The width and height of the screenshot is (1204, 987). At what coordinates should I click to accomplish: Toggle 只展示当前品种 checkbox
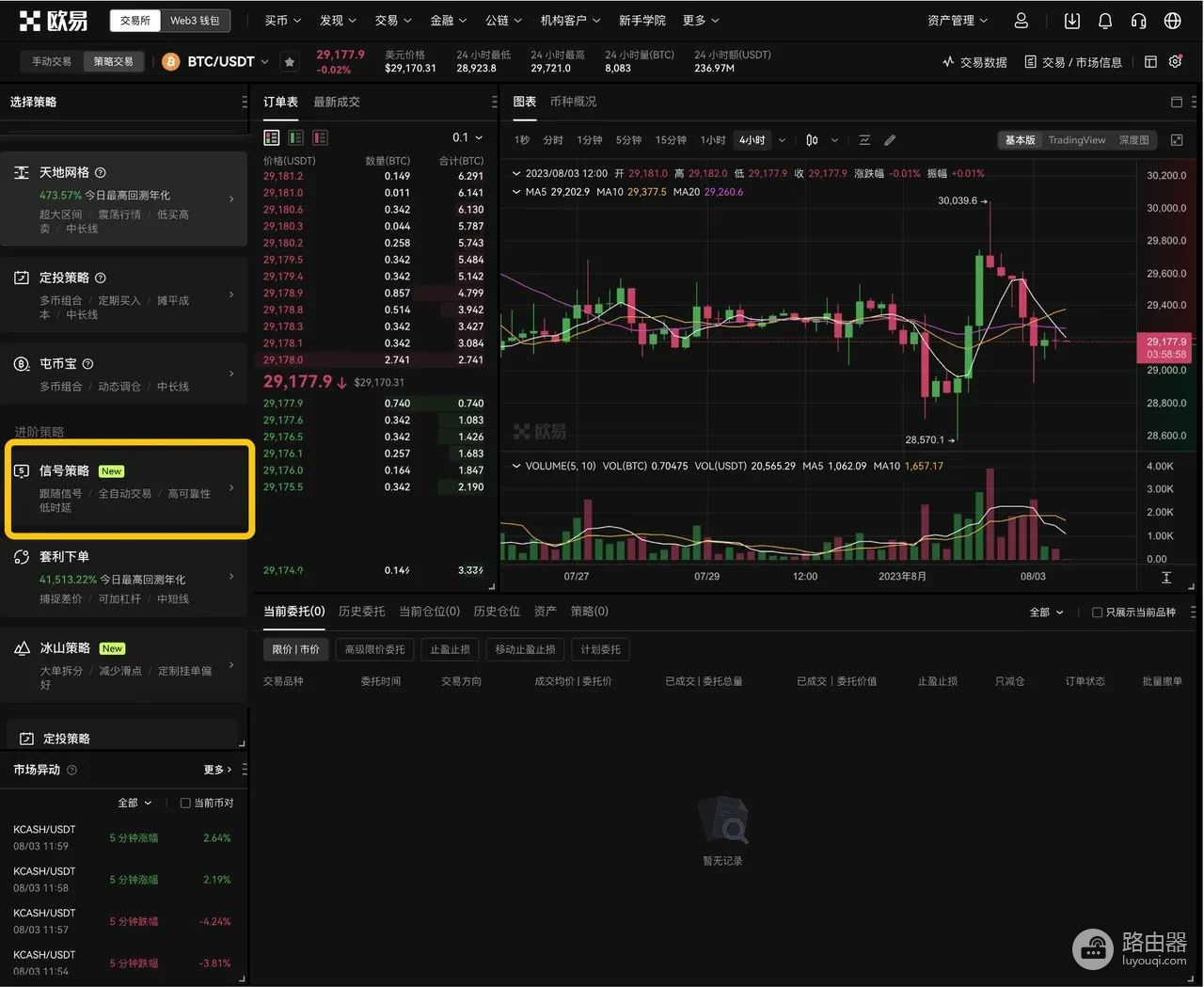(x=1097, y=613)
